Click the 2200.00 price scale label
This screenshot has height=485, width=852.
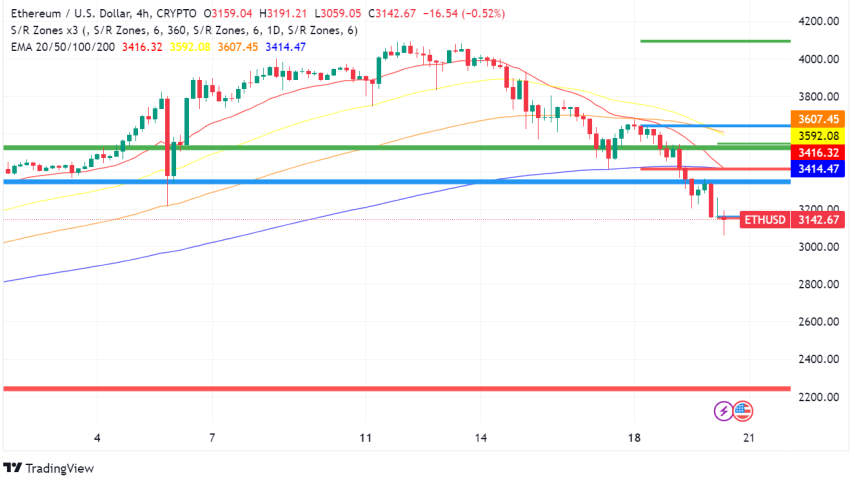click(x=818, y=397)
